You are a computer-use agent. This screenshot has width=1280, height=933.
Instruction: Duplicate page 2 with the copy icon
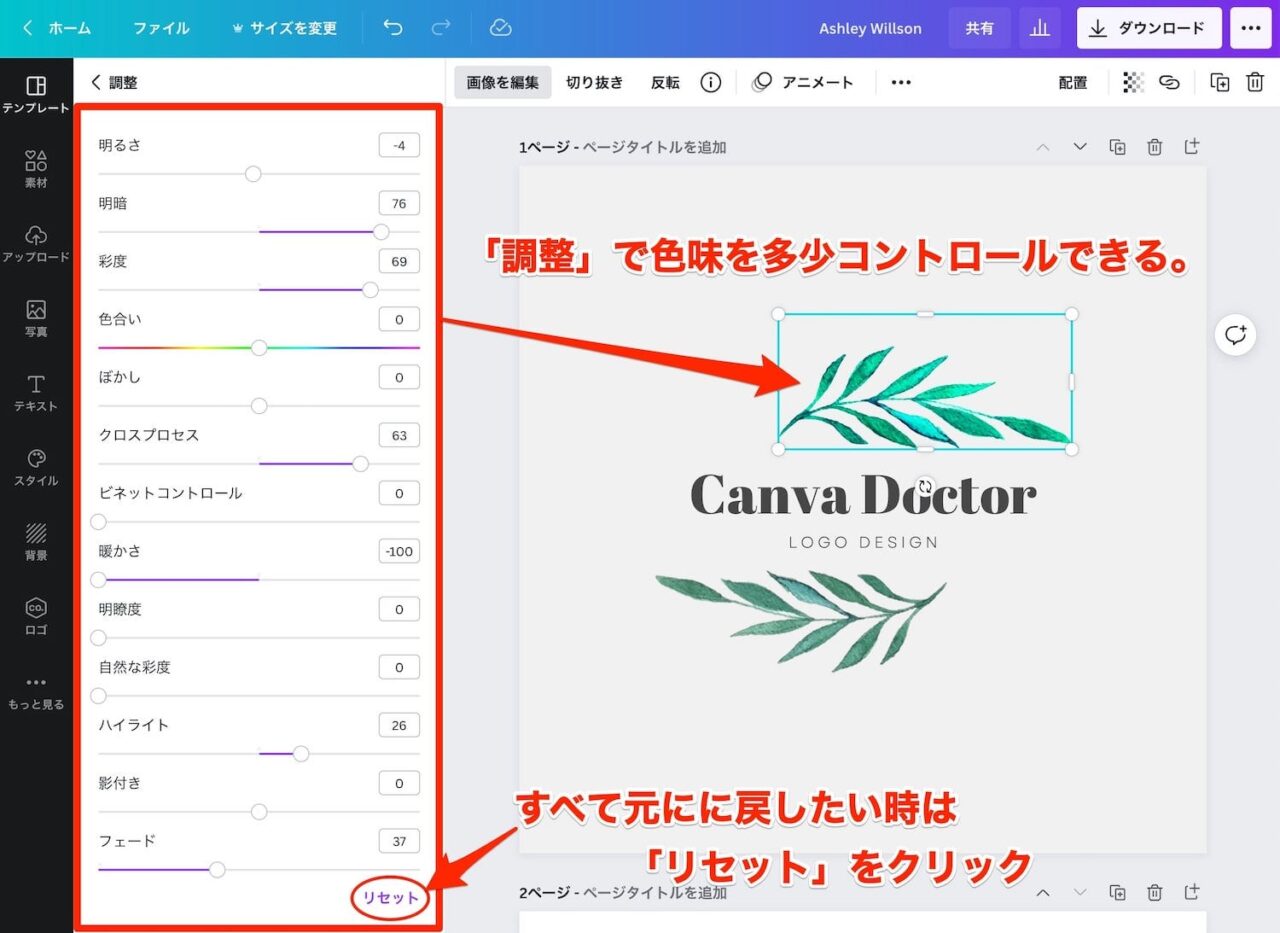click(1118, 892)
